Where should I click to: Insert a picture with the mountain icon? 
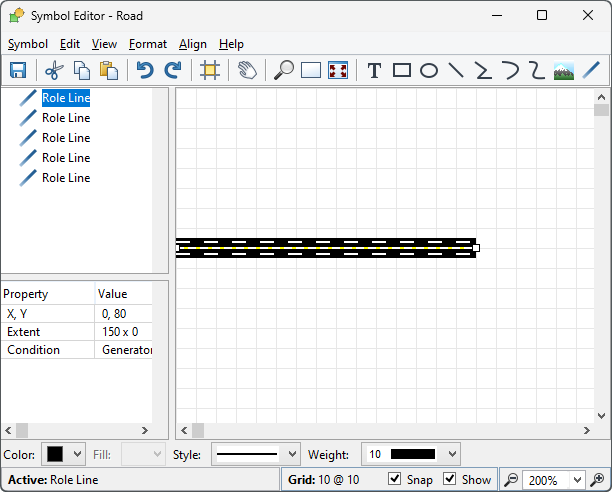click(564, 71)
